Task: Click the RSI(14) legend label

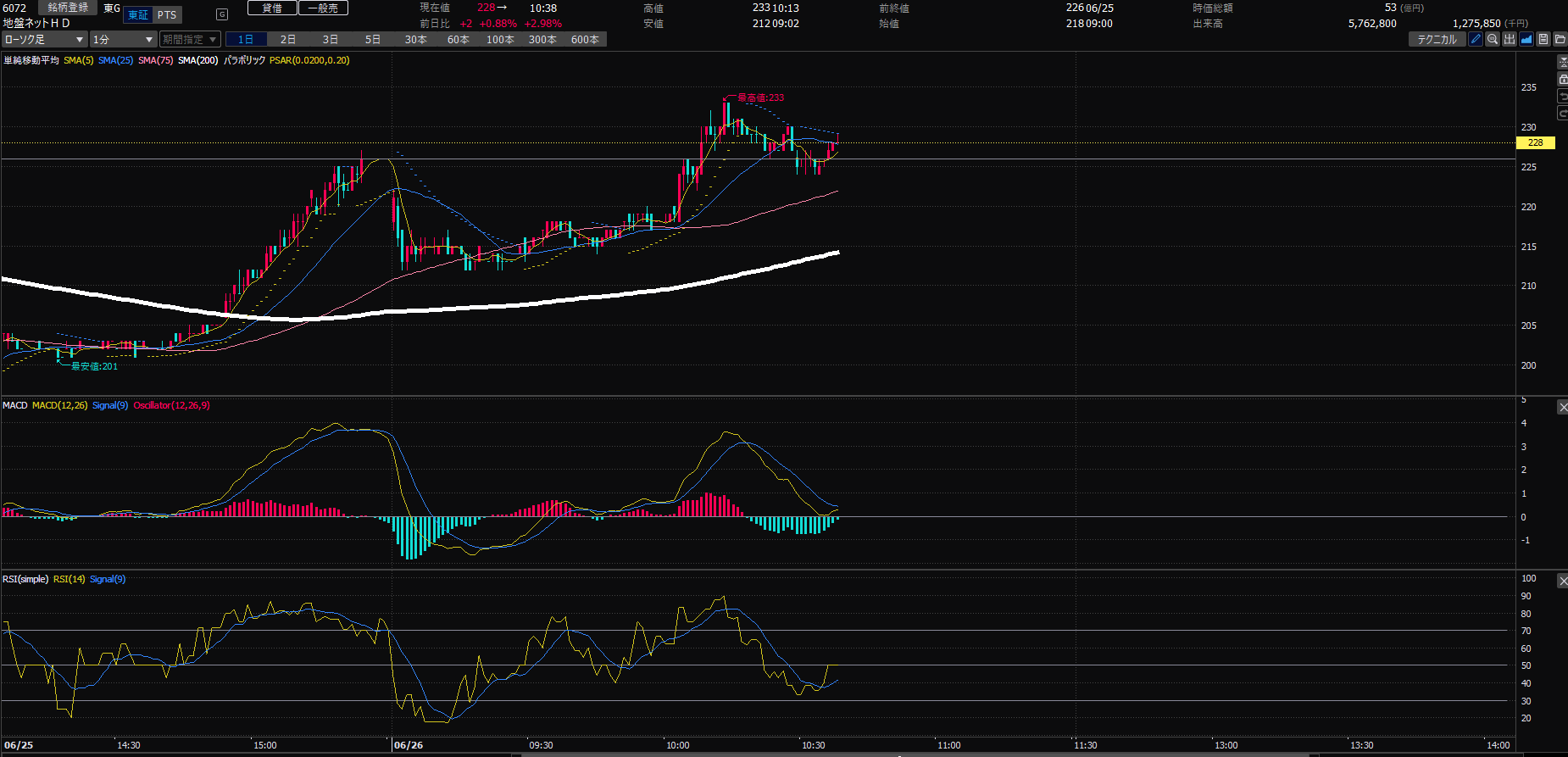Action: [69, 579]
